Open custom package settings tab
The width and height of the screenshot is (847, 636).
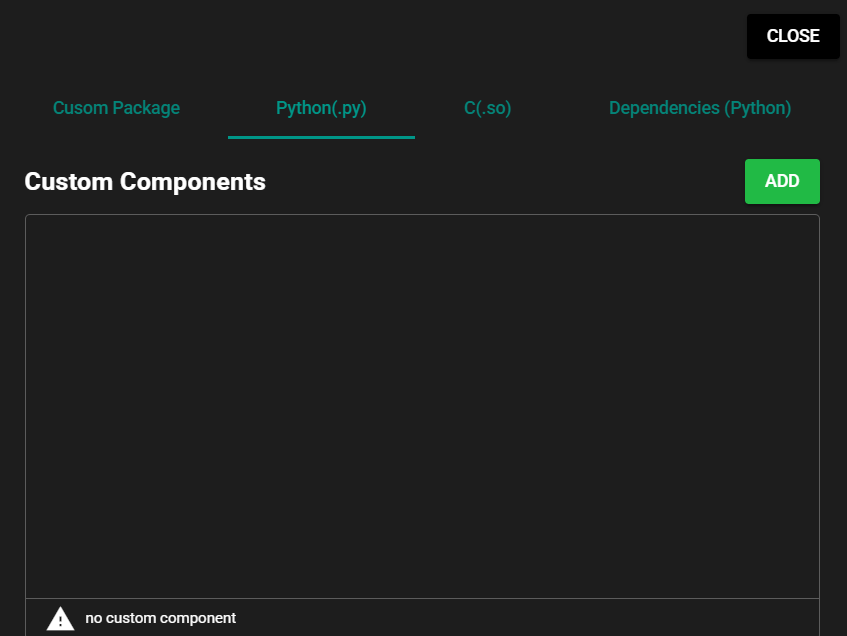click(x=116, y=108)
